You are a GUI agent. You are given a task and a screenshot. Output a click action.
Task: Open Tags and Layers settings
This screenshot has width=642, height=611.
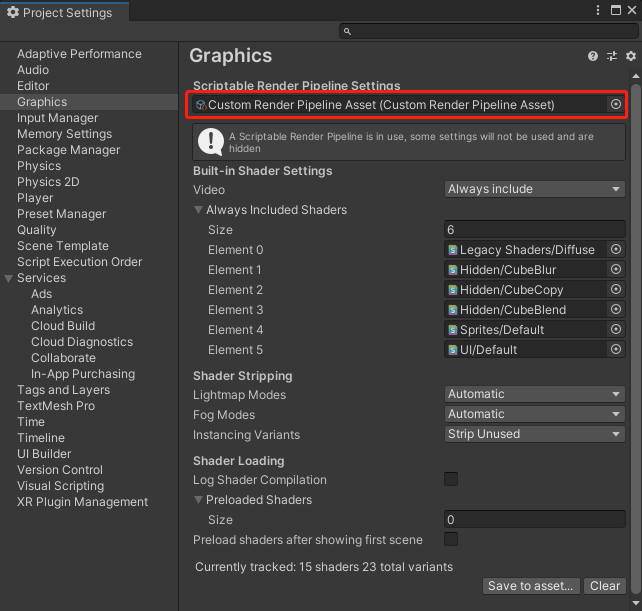pyautogui.click(x=63, y=390)
